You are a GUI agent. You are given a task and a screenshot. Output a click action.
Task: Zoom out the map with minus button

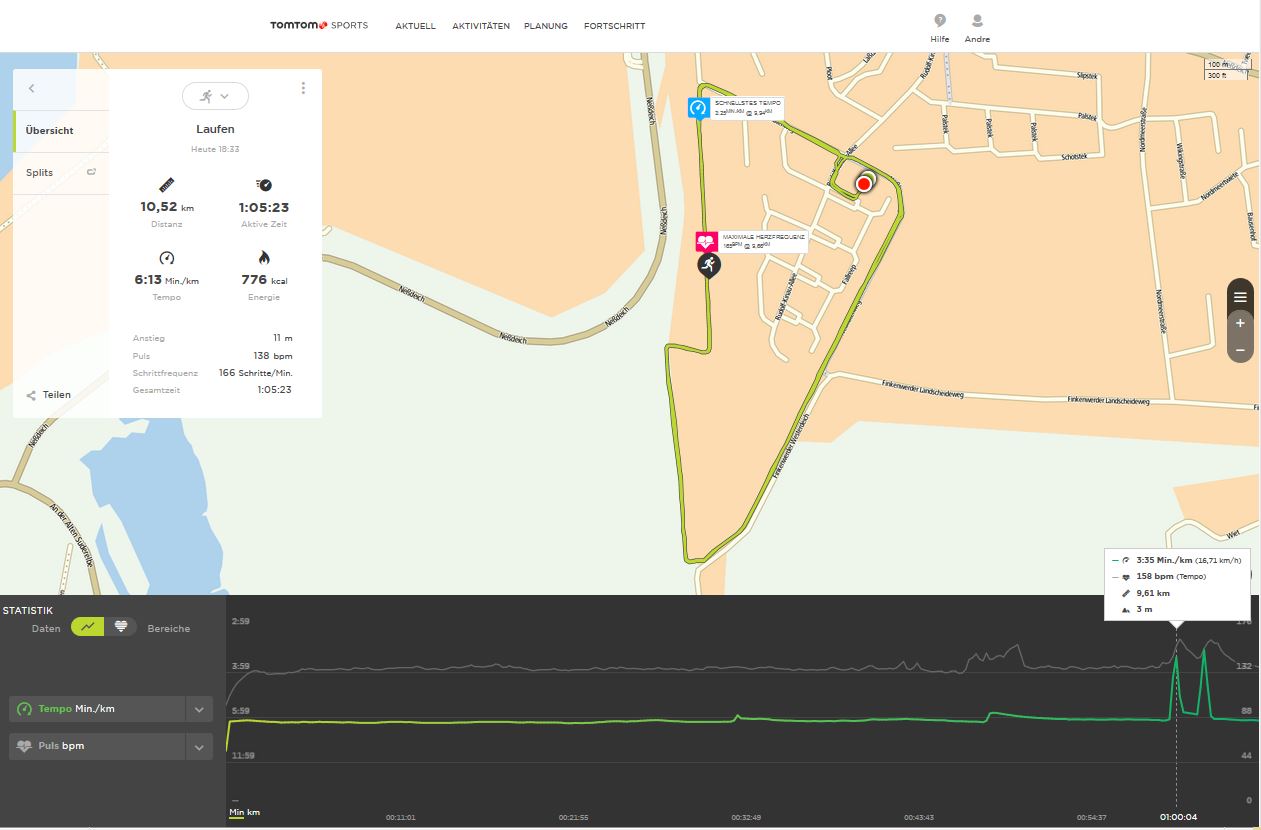1240,350
